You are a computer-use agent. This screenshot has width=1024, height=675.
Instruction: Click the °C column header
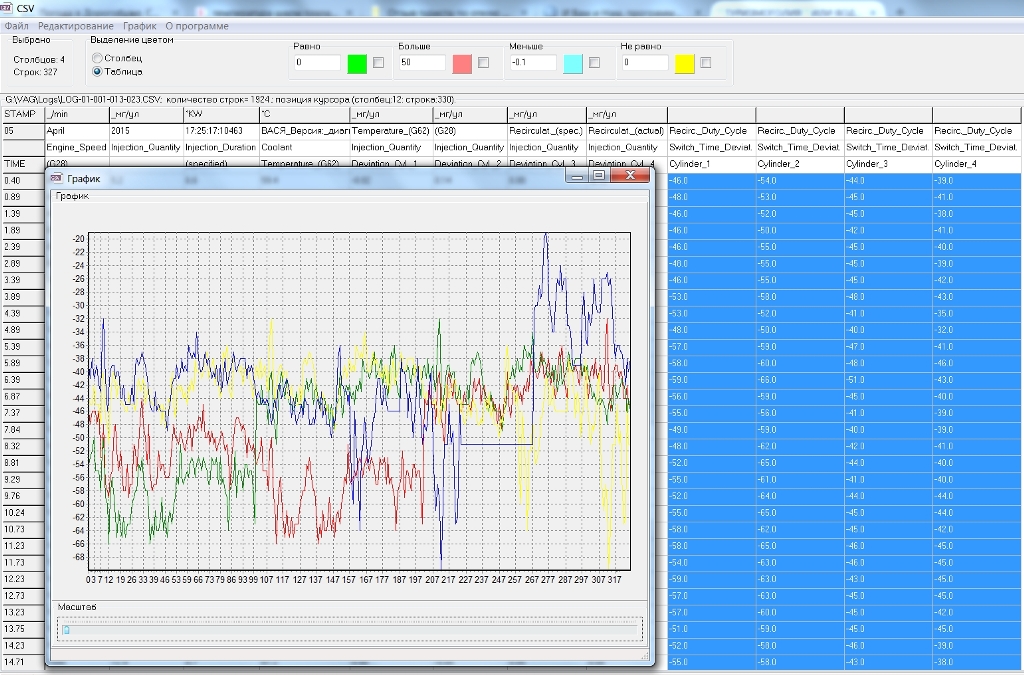coord(304,114)
